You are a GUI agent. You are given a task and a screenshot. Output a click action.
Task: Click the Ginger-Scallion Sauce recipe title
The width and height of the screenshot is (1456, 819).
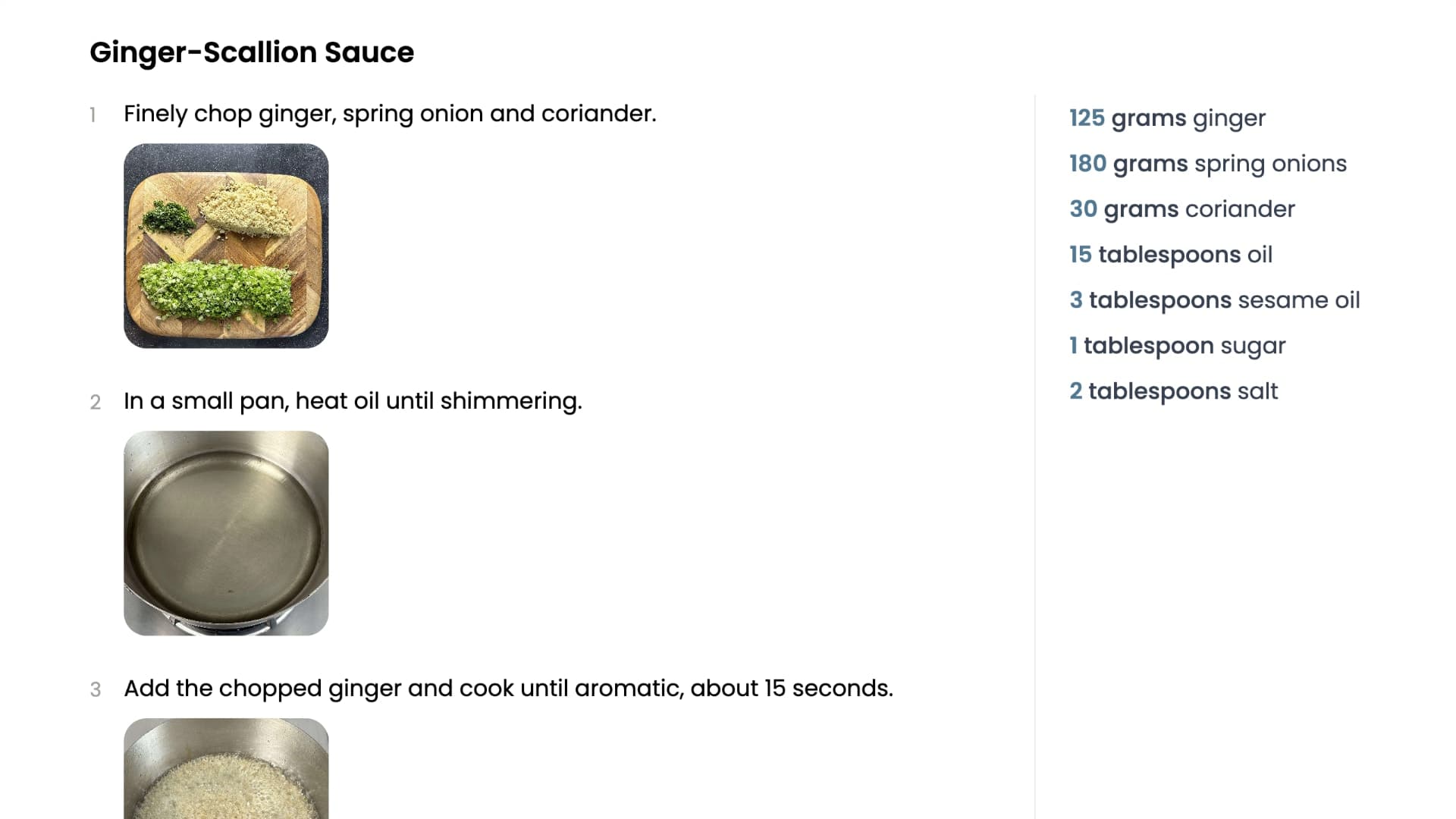pos(252,52)
